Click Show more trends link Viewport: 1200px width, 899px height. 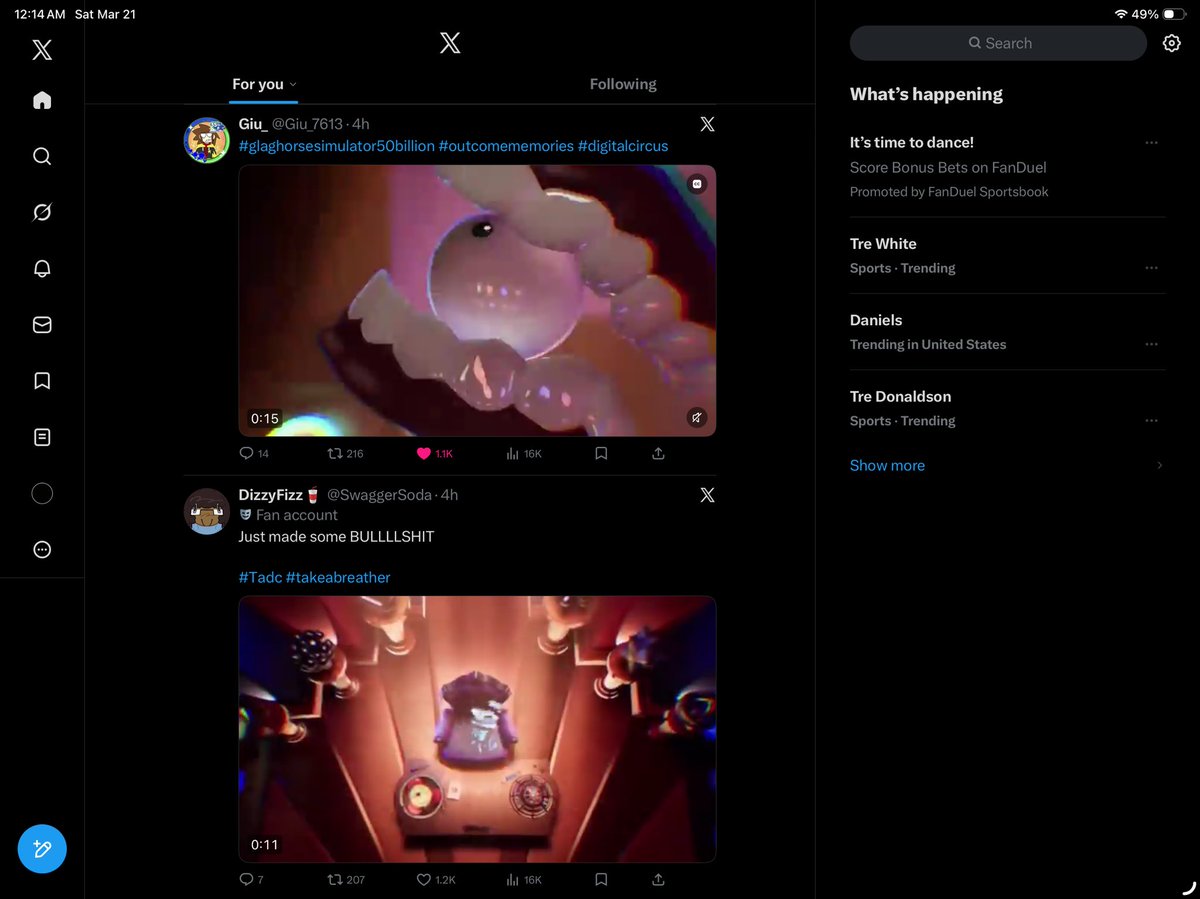pos(887,465)
